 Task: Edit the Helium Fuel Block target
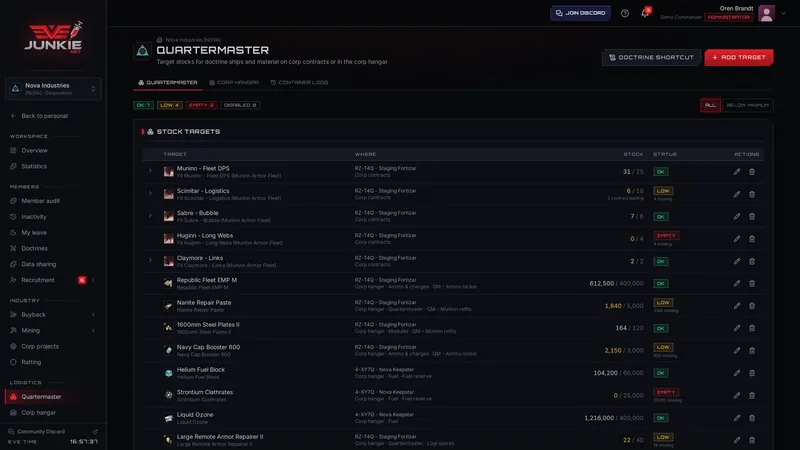pyautogui.click(x=737, y=373)
